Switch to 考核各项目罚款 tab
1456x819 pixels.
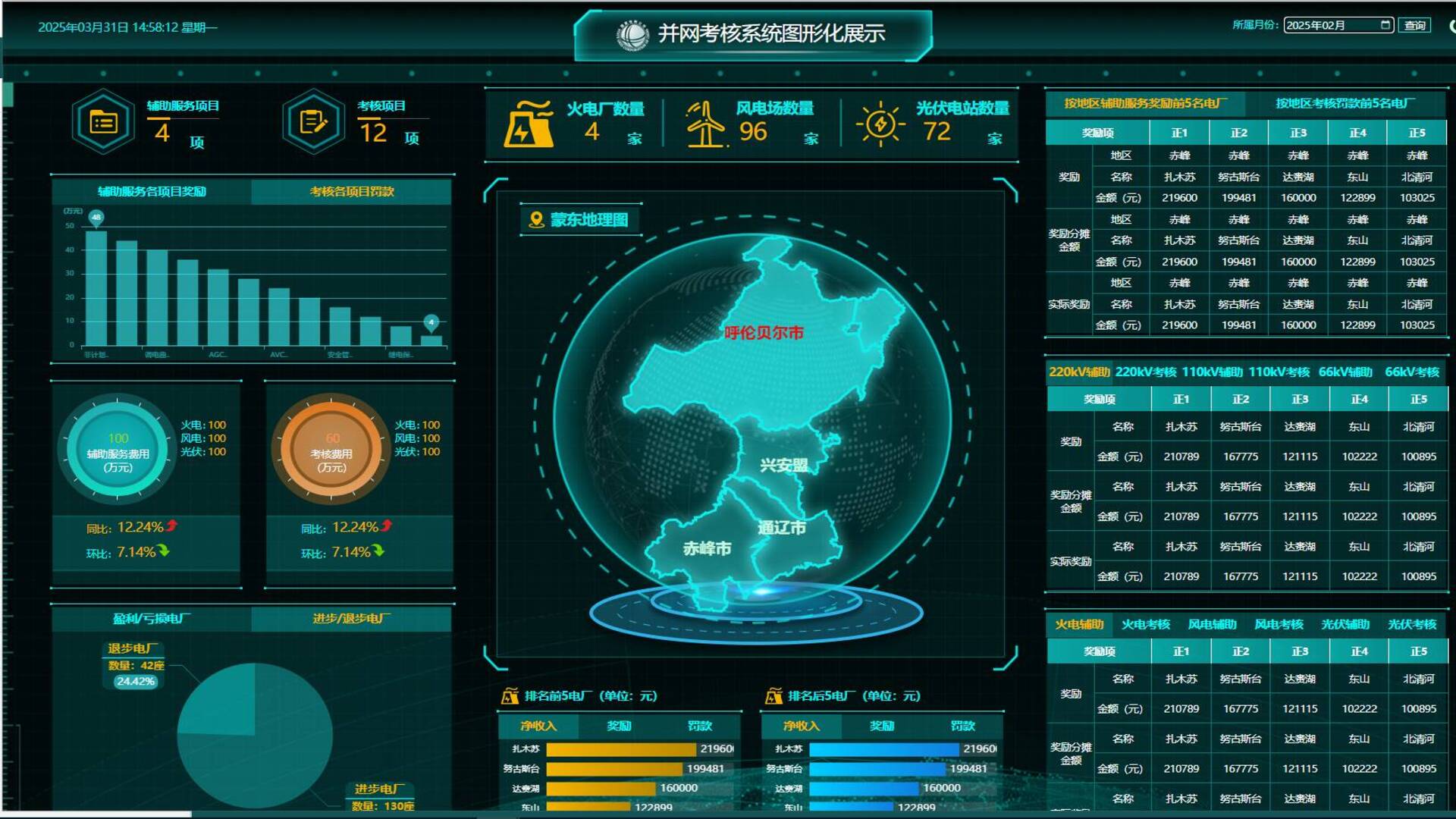[352, 192]
